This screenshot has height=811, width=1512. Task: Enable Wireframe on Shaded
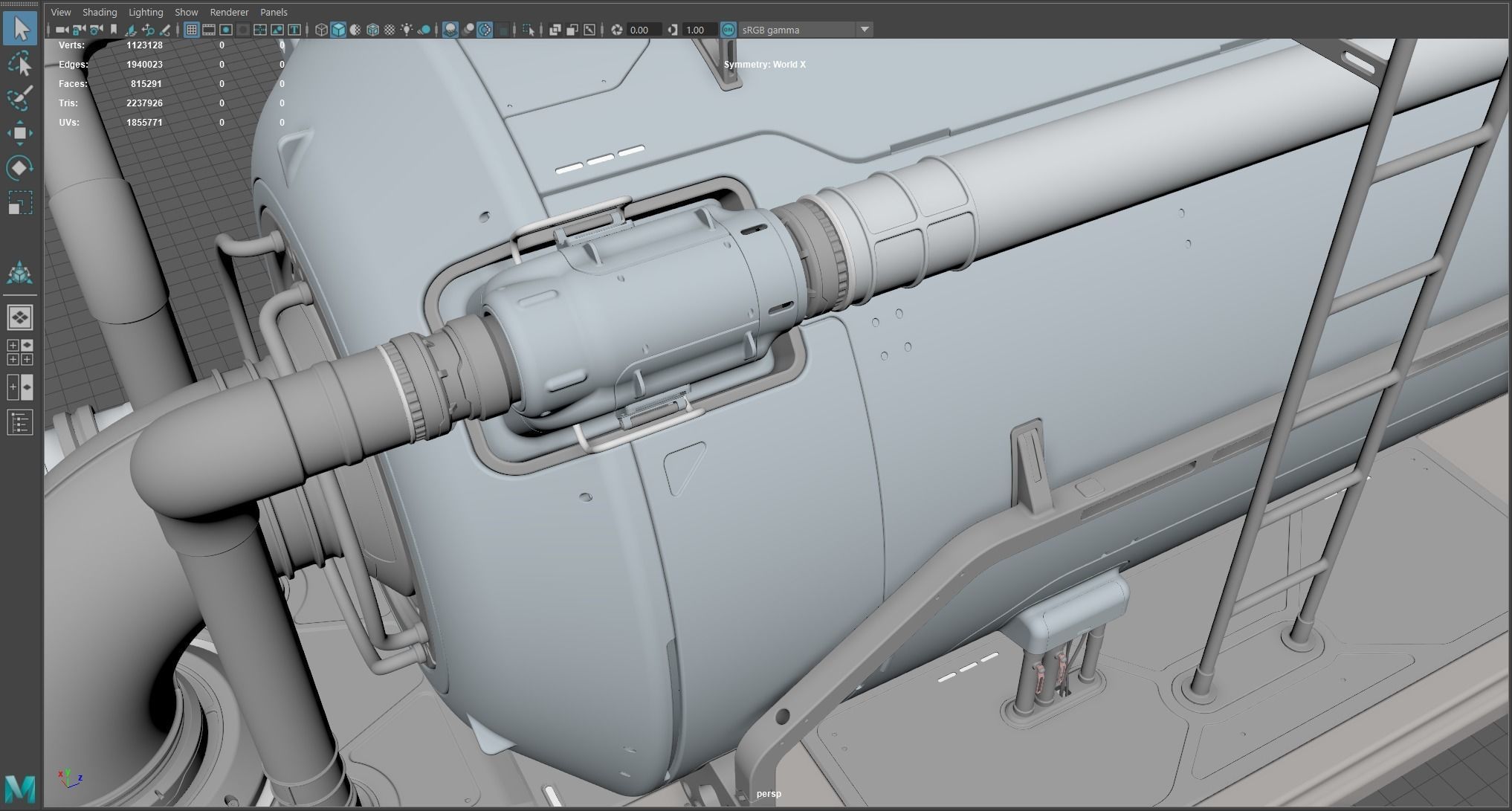(372, 30)
